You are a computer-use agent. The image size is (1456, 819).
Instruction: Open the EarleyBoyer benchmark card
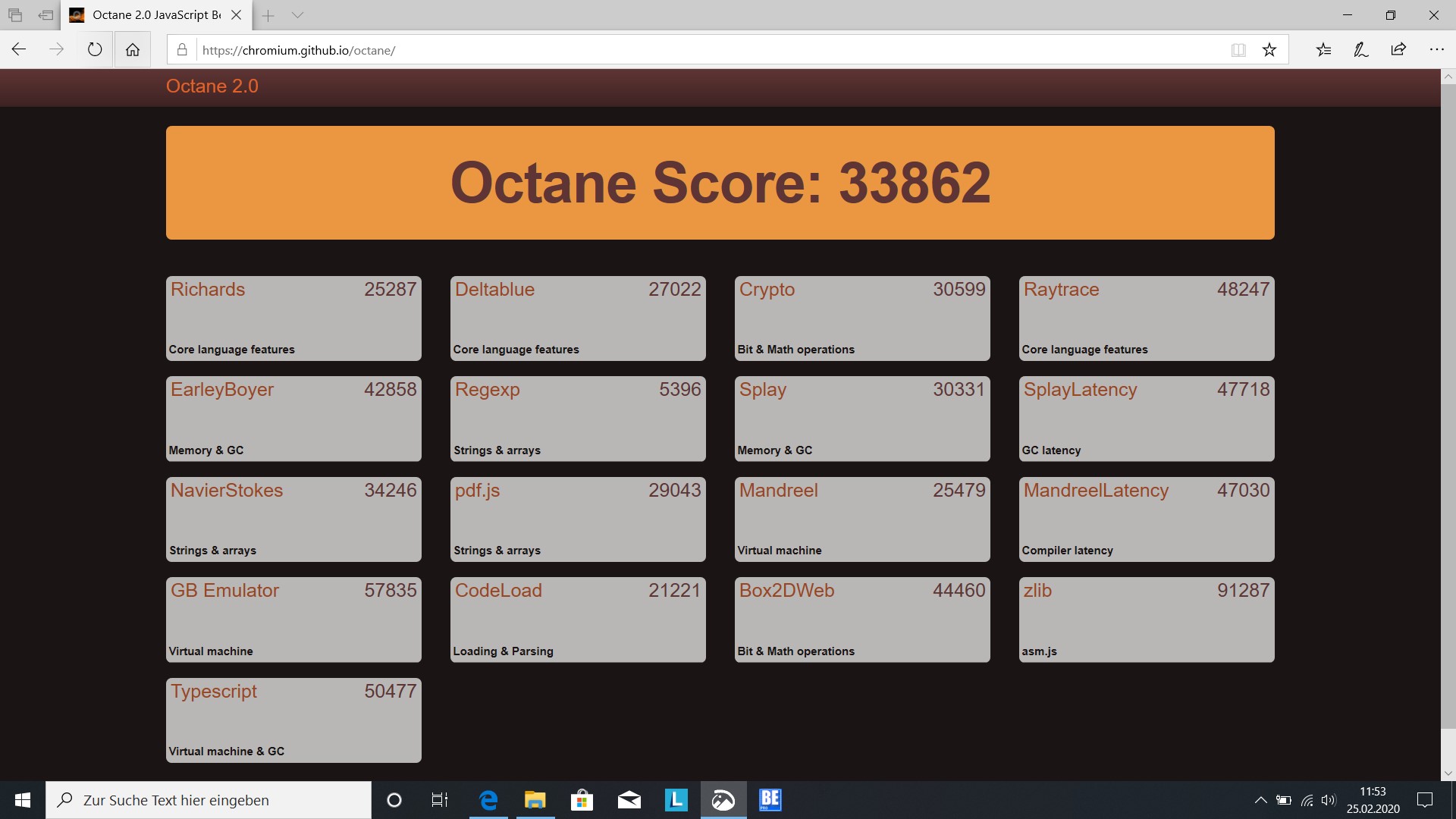click(293, 419)
